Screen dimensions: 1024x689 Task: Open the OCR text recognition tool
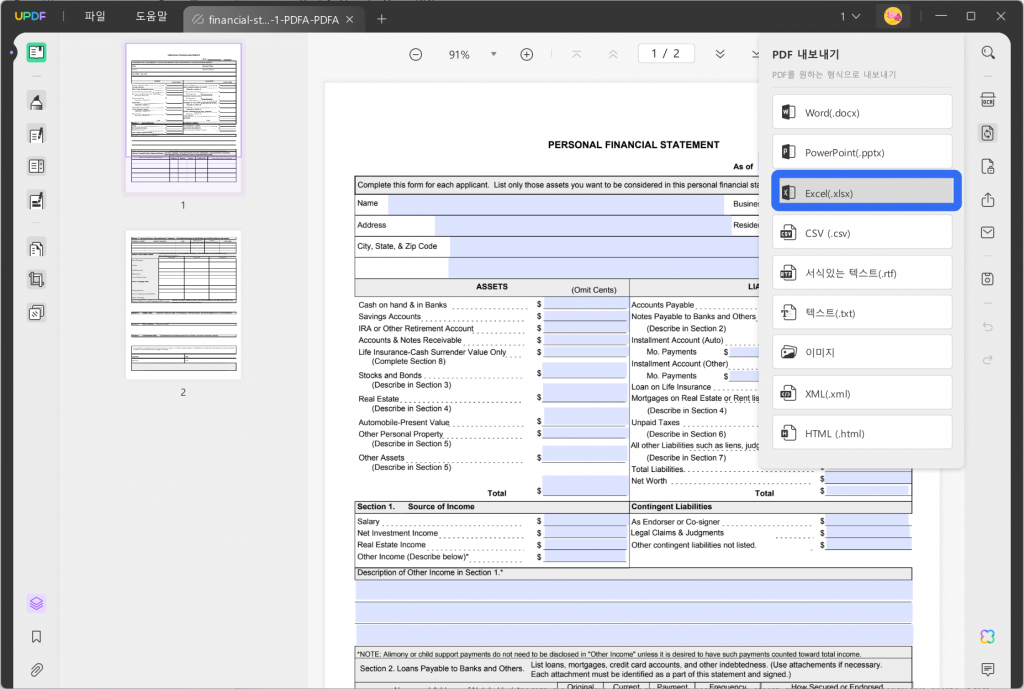pyautogui.click(x=988, y=100)
